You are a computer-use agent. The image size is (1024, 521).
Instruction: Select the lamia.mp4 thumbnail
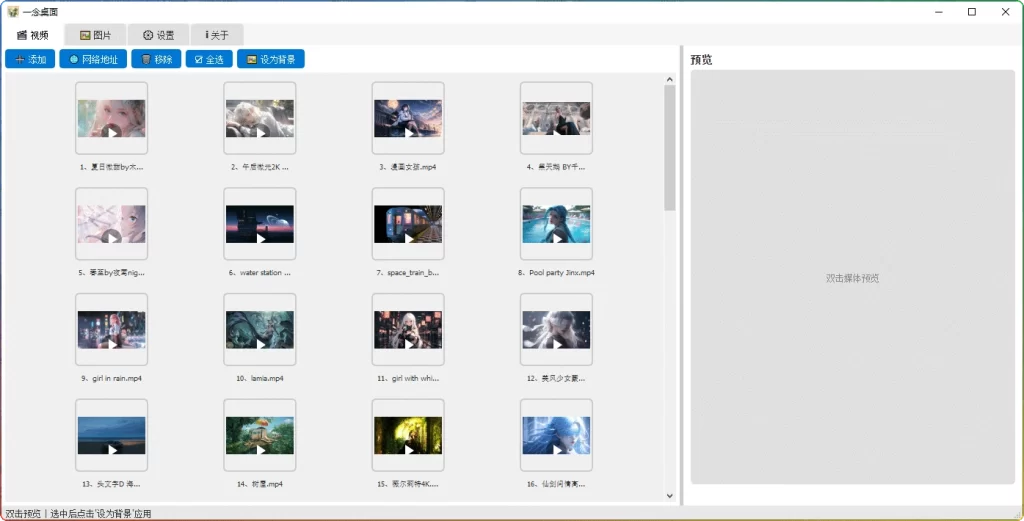point(260,330)
